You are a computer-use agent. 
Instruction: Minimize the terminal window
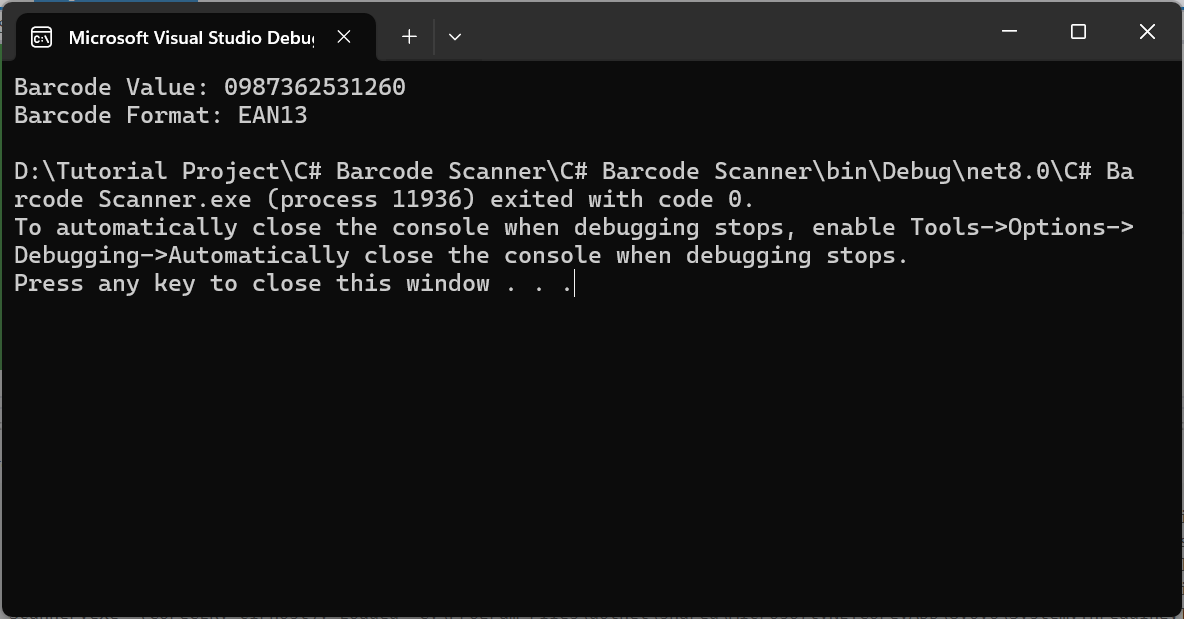(1010, 32)
